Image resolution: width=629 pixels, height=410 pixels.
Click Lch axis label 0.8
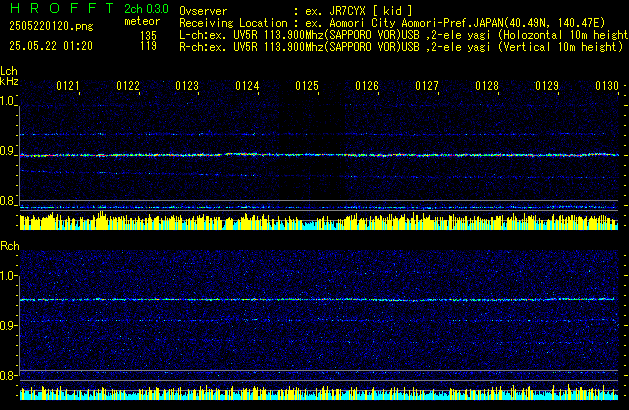point(7,201)
